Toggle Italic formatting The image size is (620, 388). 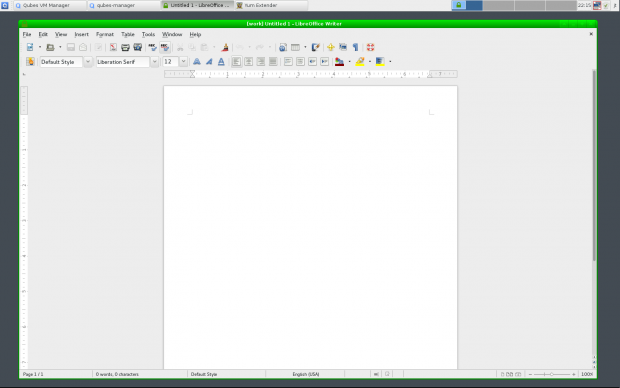click(209, 62)
